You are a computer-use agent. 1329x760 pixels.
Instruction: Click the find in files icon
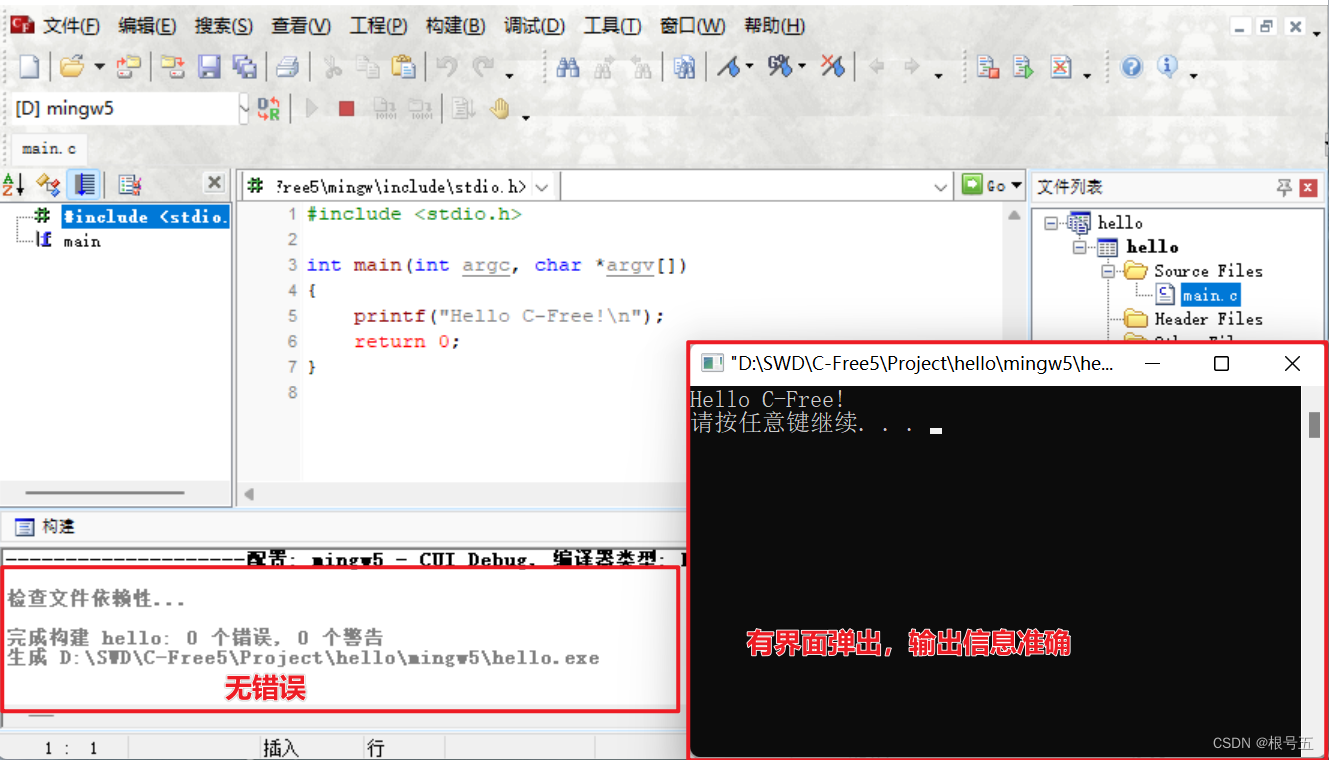tap(684, 67)
